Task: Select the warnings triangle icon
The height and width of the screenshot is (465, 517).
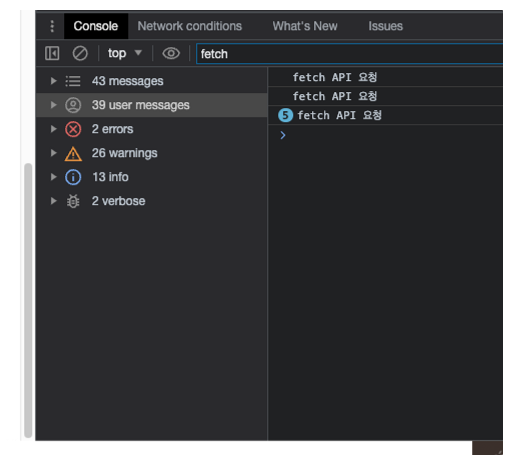Action: (x=73, y=154)
